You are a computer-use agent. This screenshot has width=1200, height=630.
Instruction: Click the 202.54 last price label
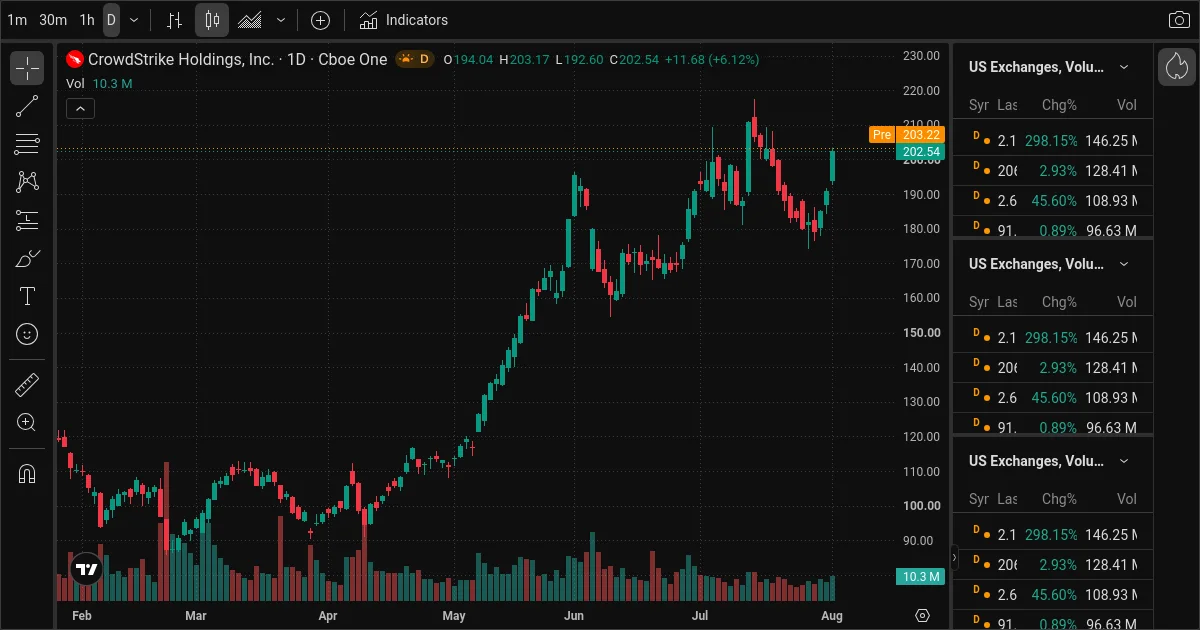pos(920,152)
